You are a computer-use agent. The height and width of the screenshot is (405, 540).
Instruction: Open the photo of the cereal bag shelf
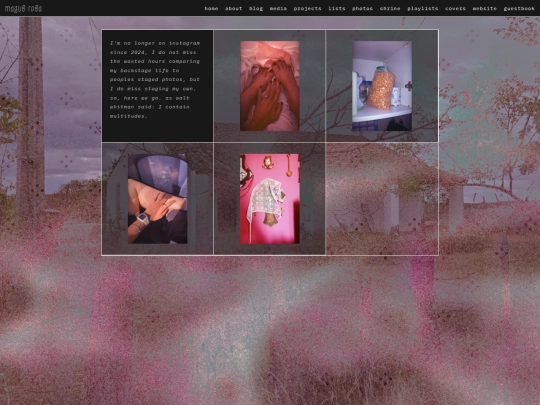point(382,86)
